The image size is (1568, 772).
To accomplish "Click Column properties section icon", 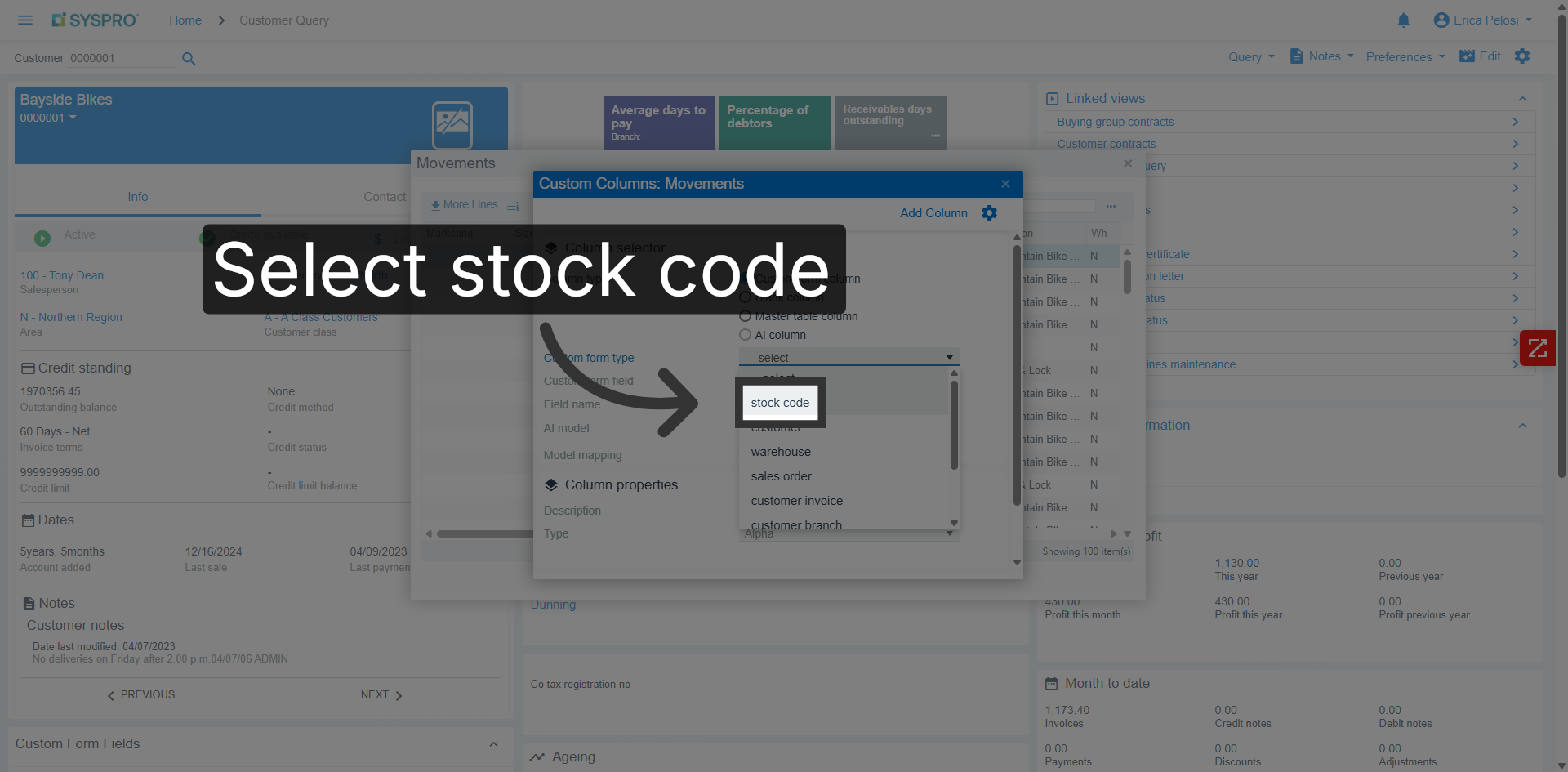I will 551,485.
